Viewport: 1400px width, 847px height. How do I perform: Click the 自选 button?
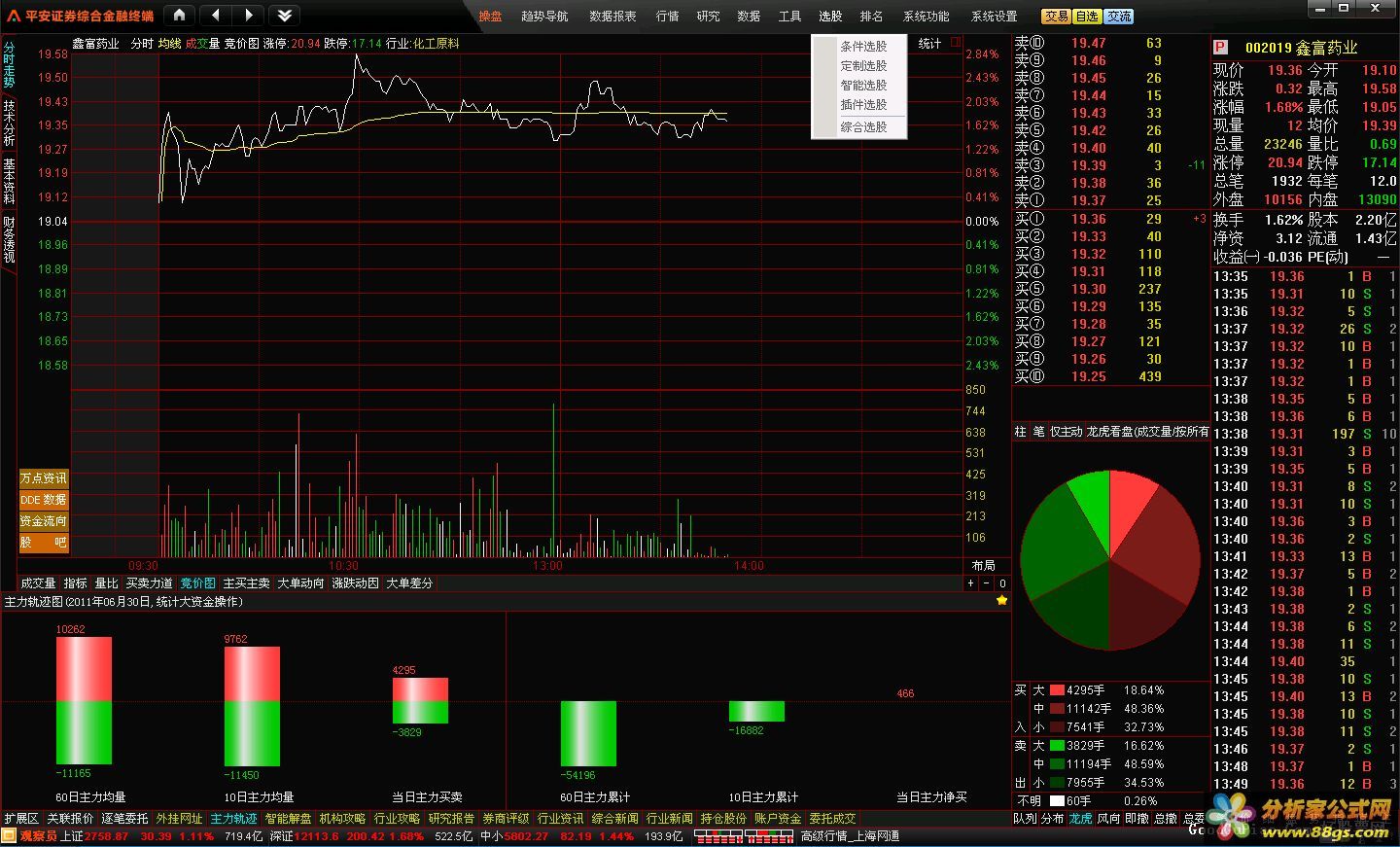click(1087, 16)
